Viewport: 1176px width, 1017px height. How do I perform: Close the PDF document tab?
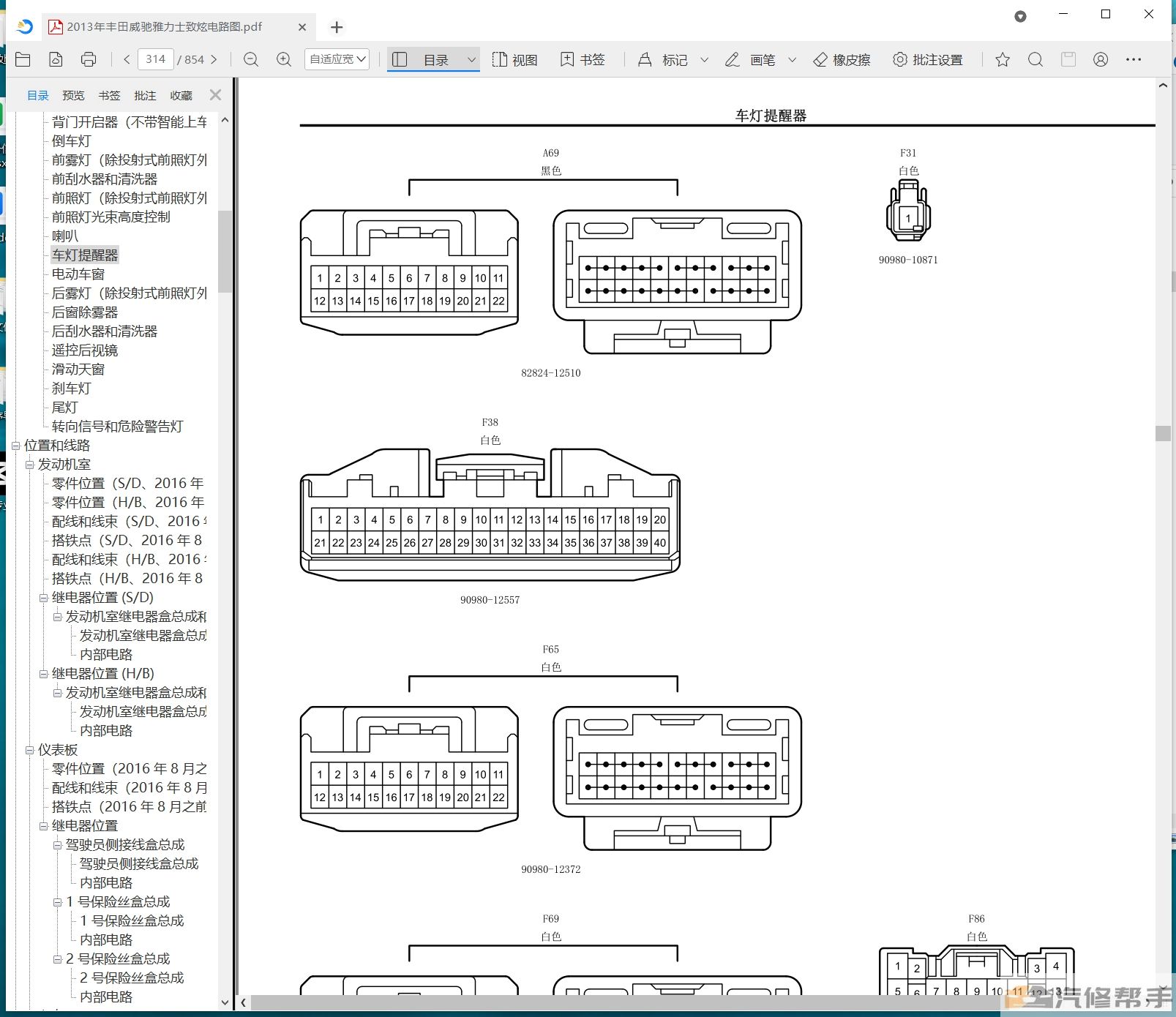[x=302, y=27]
